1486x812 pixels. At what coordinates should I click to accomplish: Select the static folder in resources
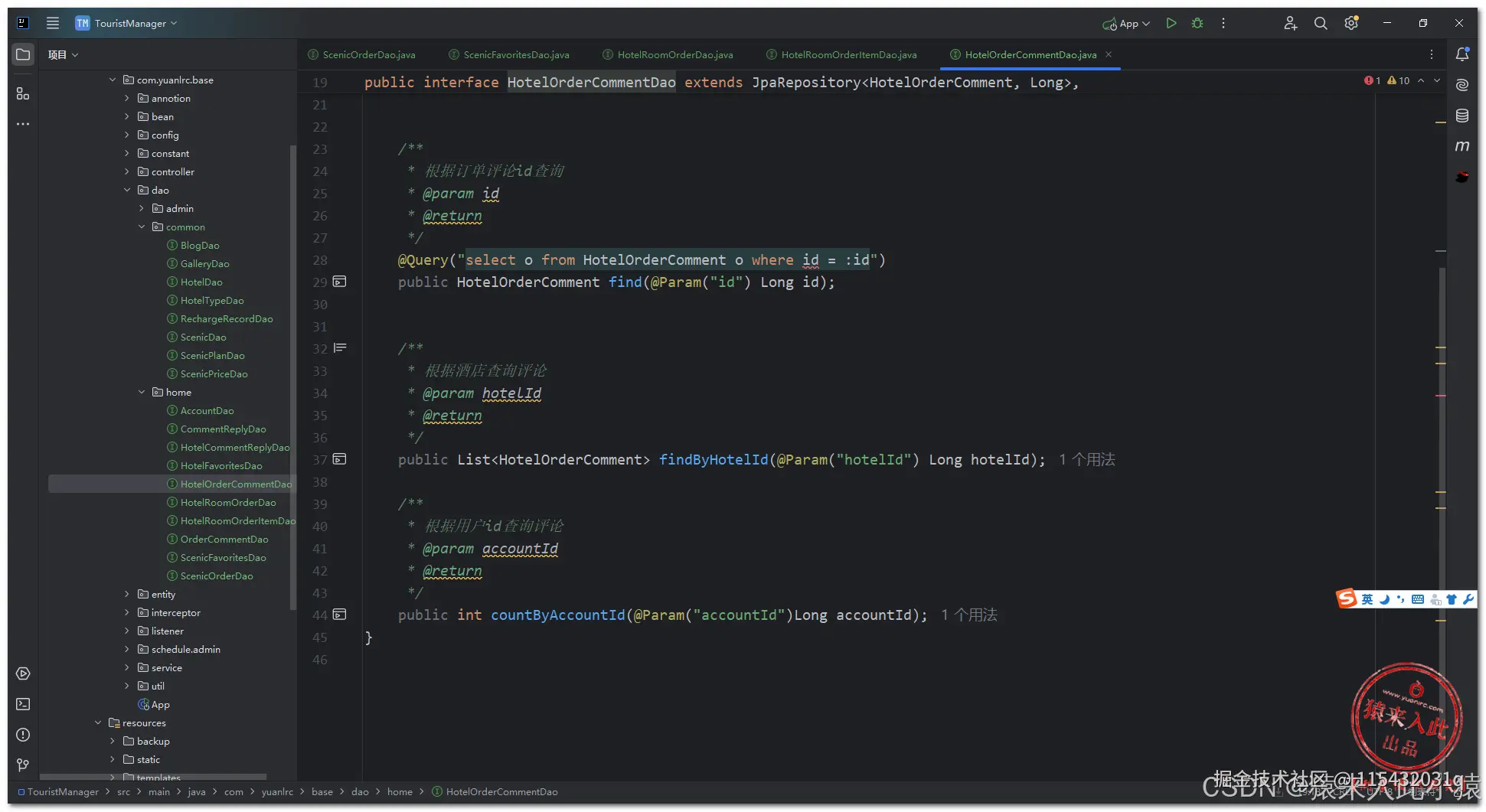pyautogui.click(x=142, y=759)
